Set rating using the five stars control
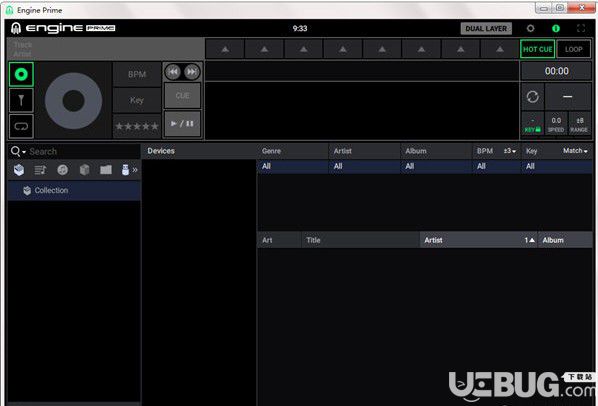 point(137,126)
